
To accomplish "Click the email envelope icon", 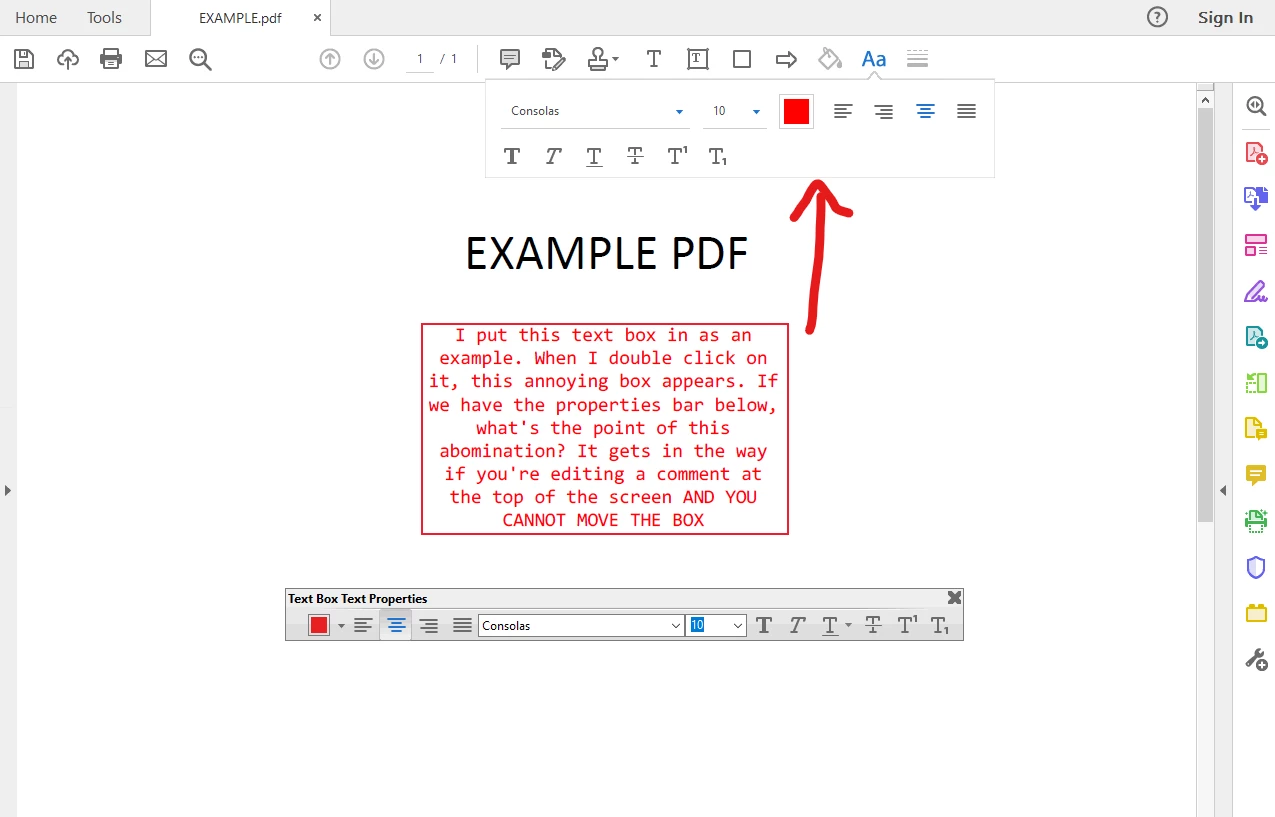I will (x=156, y=59).
